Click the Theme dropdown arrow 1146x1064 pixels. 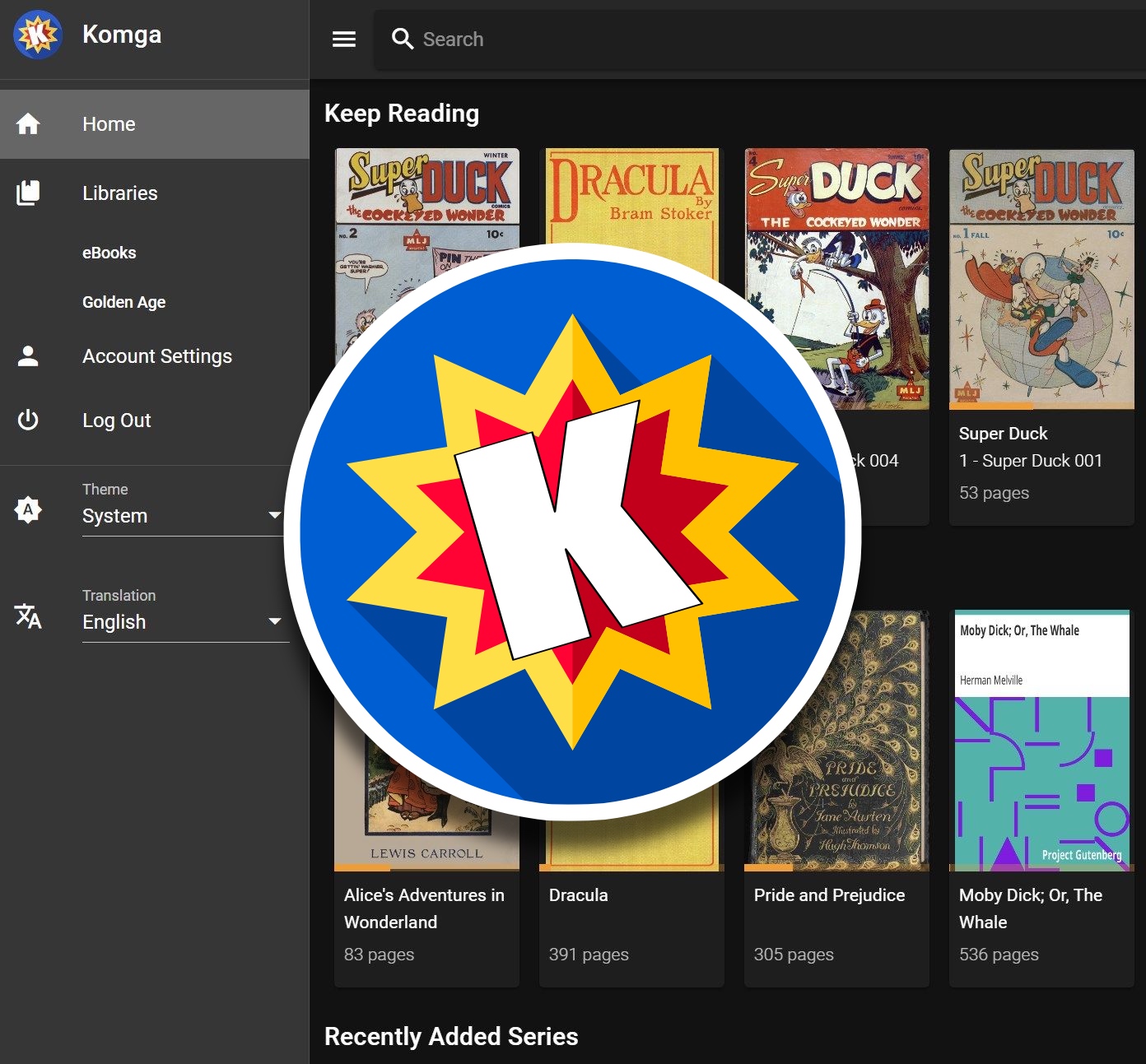(x=275, y=515)
